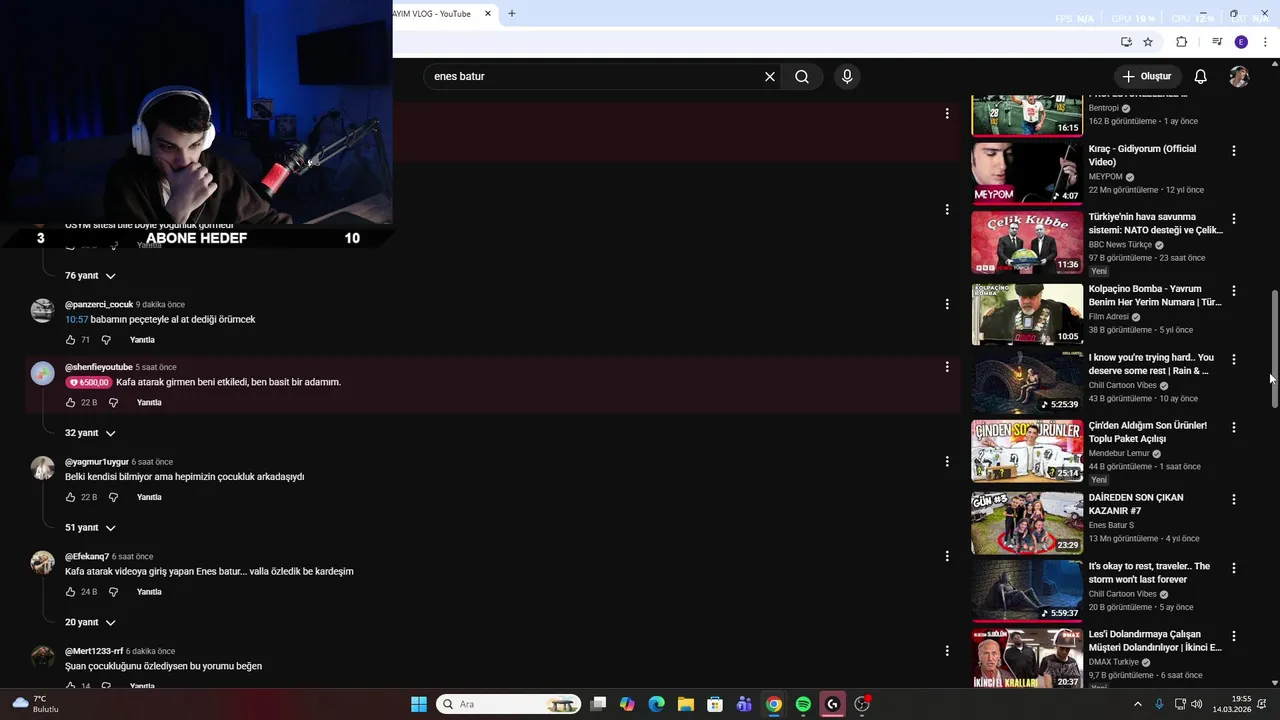1280x720 pixels.
Task: Open options for @Efekanq7 comment
Action: click(x=947, y=556)
